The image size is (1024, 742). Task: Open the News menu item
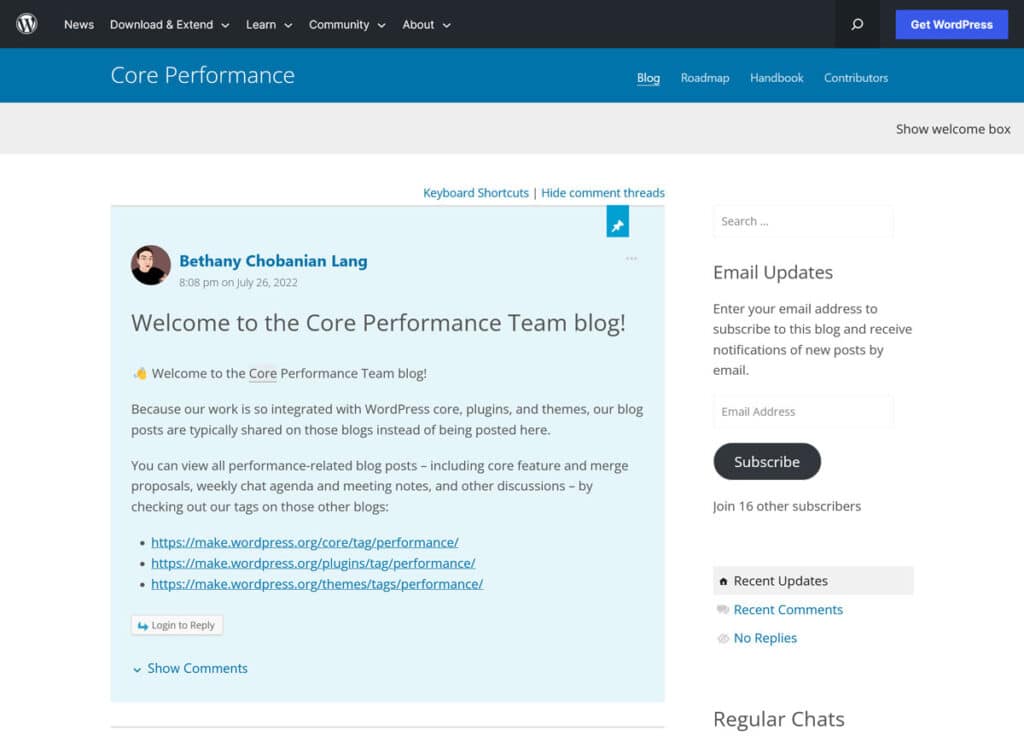coord(78,24)
